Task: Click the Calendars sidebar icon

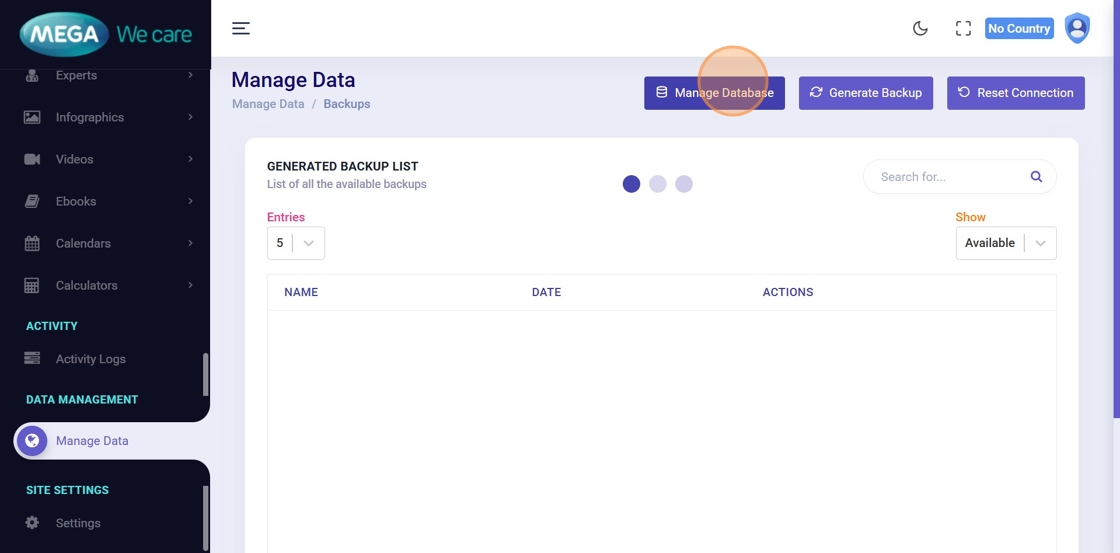Action: (32, 243)
